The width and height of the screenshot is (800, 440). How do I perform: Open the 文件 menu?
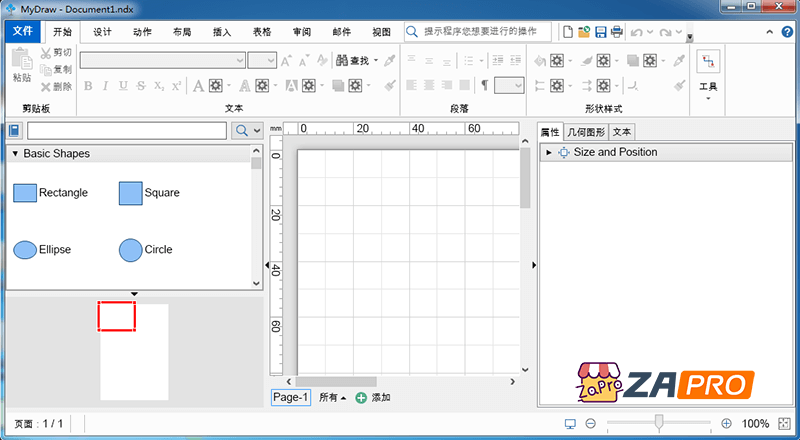click(23, 32)
